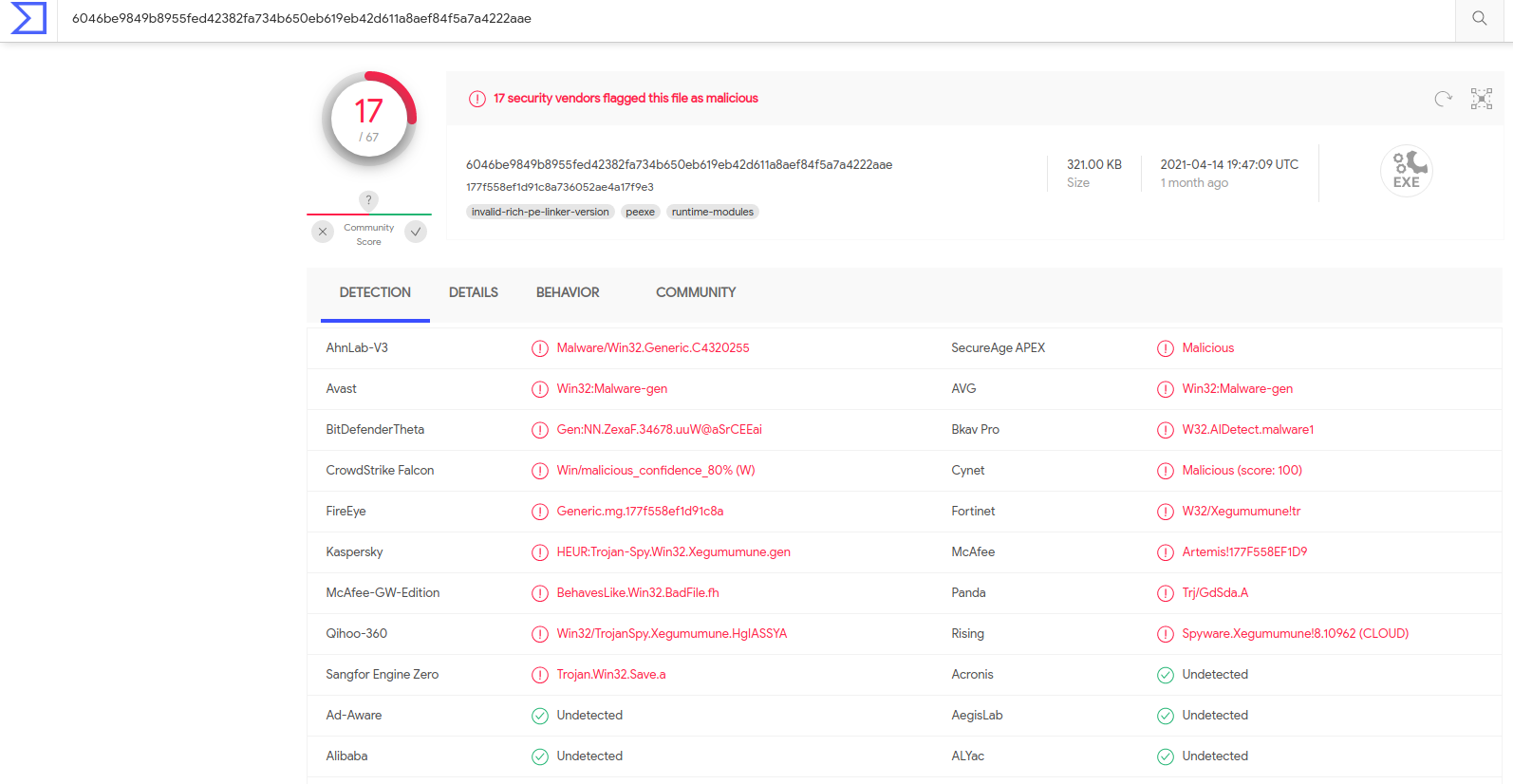Click the alert icon beside AhnLab-V3 result

click(x=540, y=348)
